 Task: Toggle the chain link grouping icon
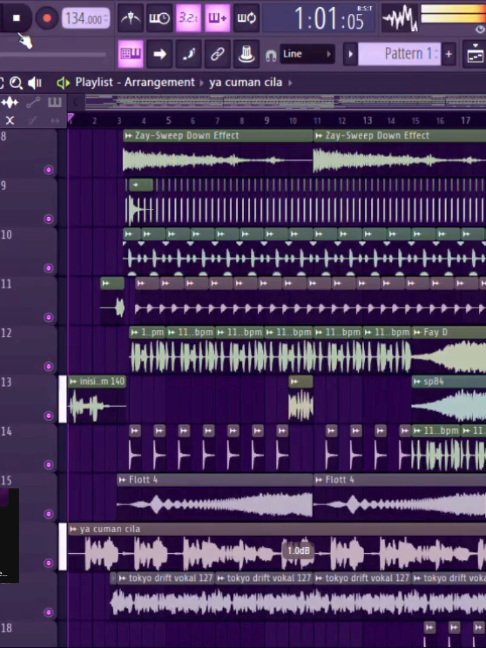217,54
